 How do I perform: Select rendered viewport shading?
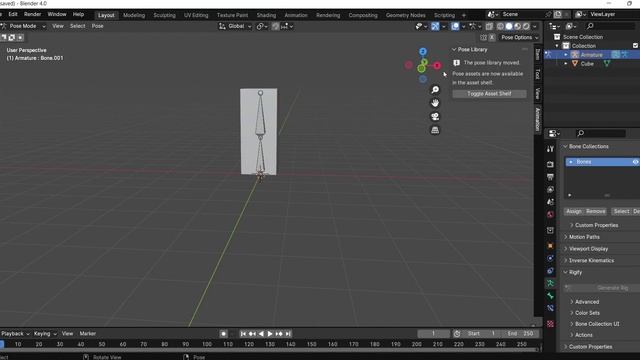[x=526, y=26]
